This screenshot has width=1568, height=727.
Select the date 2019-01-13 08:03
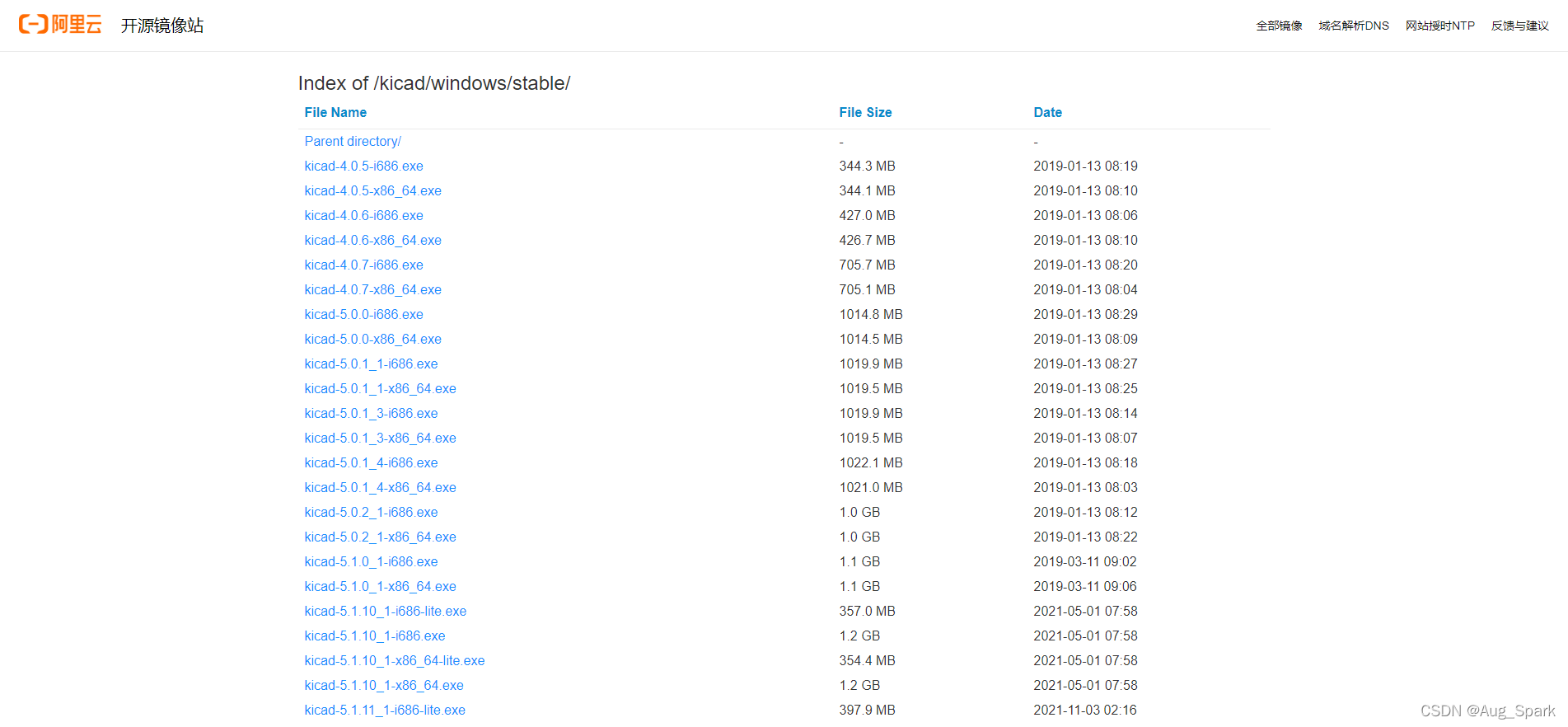(1085, 487)
